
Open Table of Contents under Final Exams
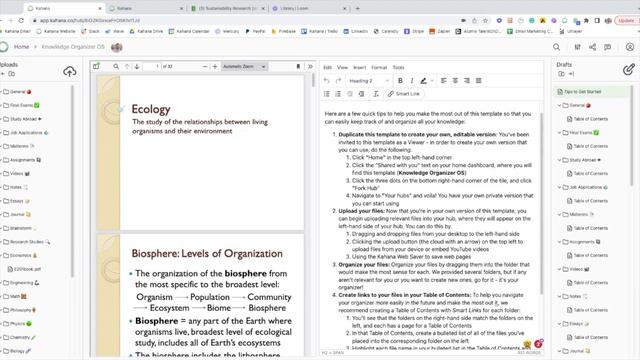coord(587,146)
